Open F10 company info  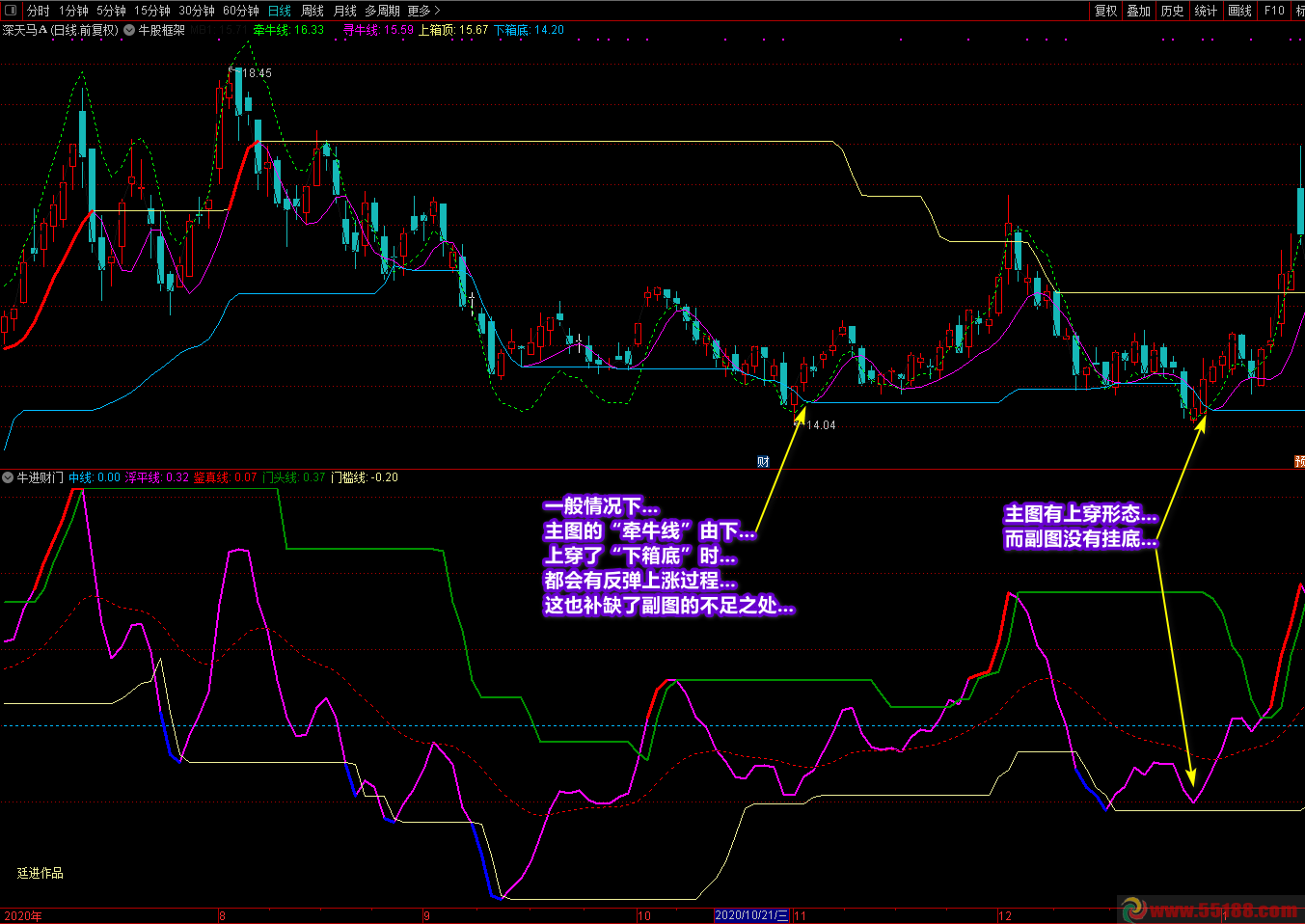(x=1274, y=11)
